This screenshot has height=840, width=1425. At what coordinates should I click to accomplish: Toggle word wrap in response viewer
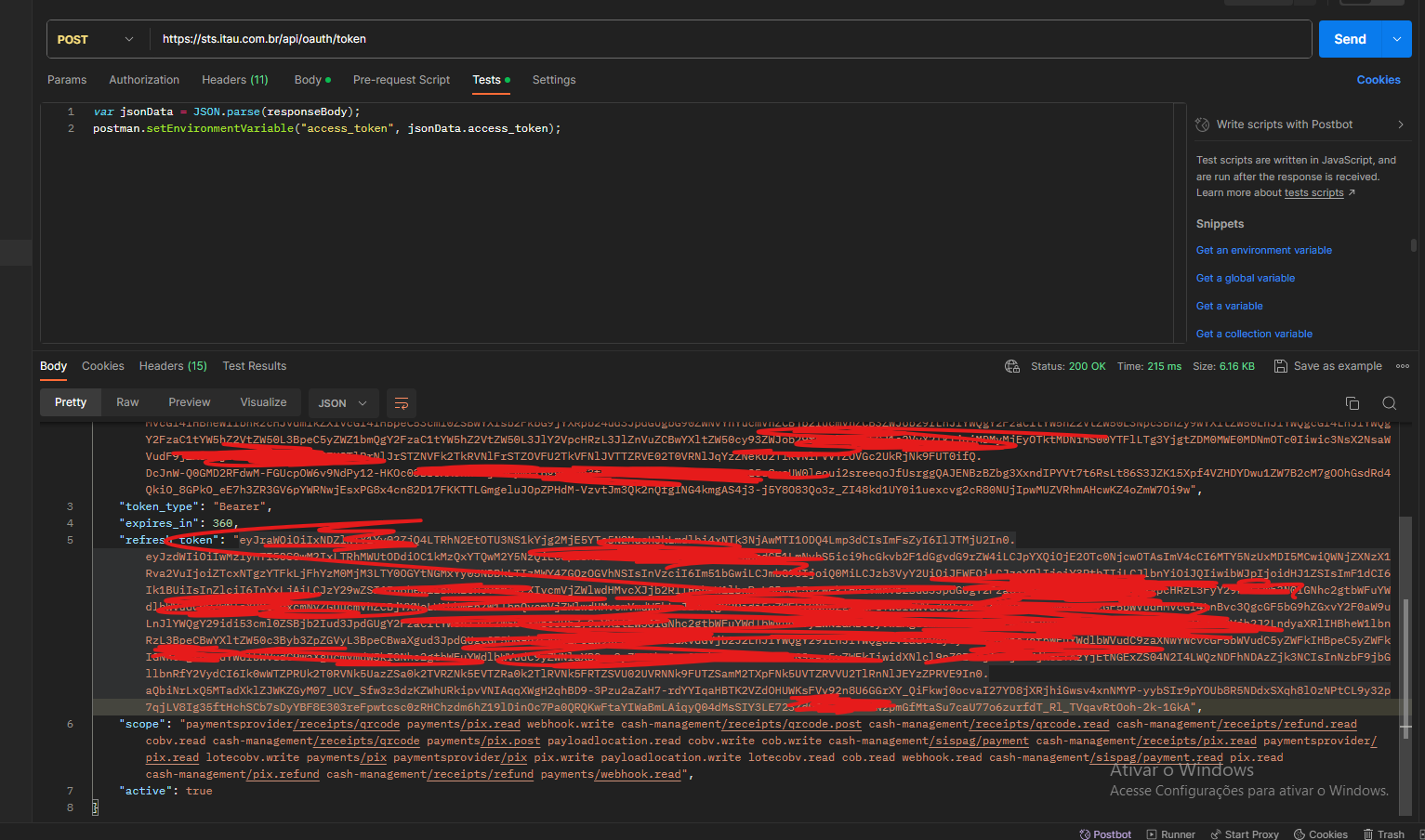tap(402, 402)
